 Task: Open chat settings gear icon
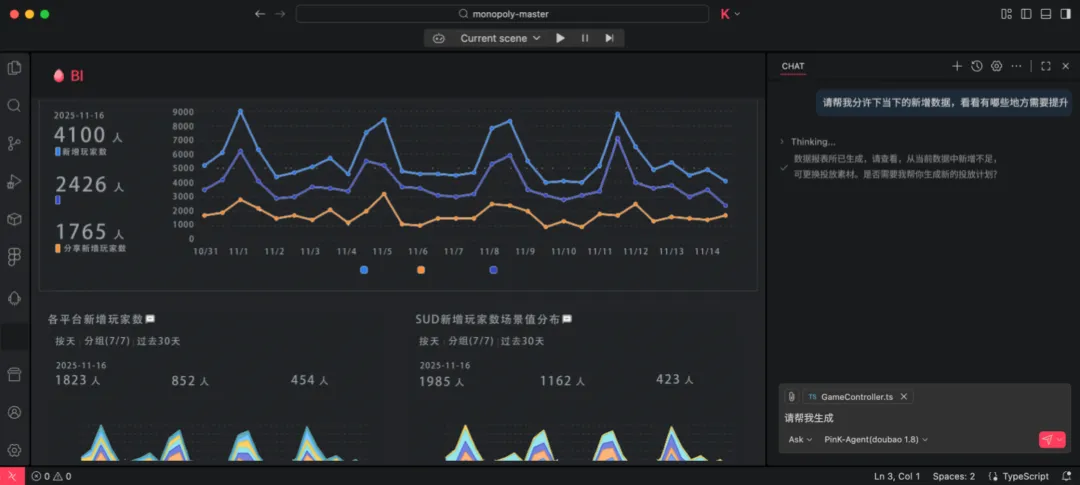pos(996,66)
